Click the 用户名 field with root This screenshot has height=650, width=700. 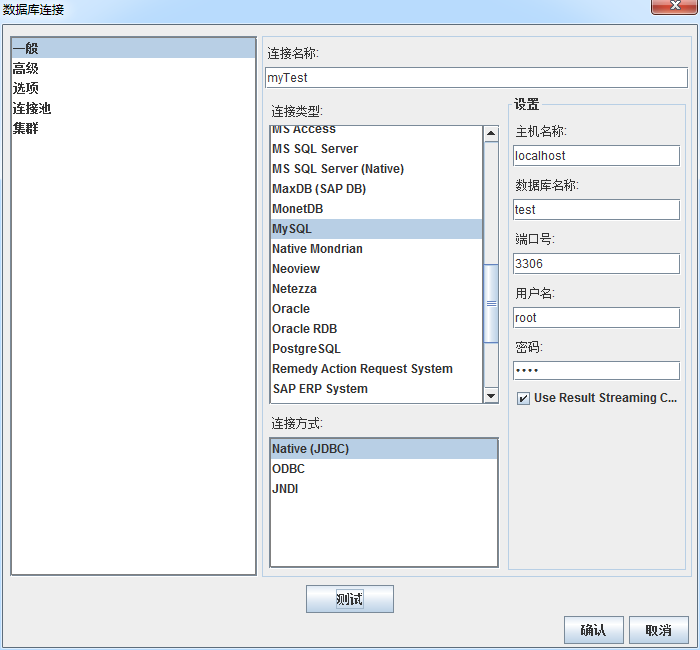(596, 318)
